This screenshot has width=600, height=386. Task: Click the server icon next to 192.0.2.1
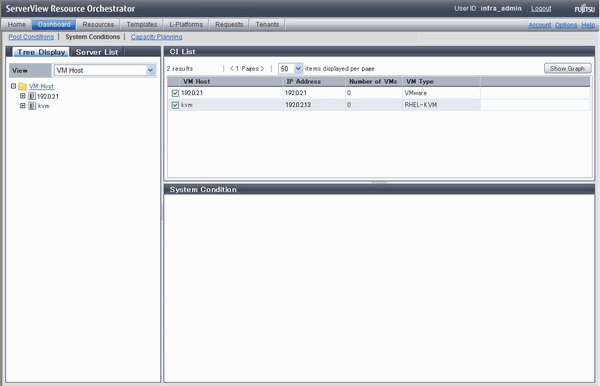(x=32, y=96)
